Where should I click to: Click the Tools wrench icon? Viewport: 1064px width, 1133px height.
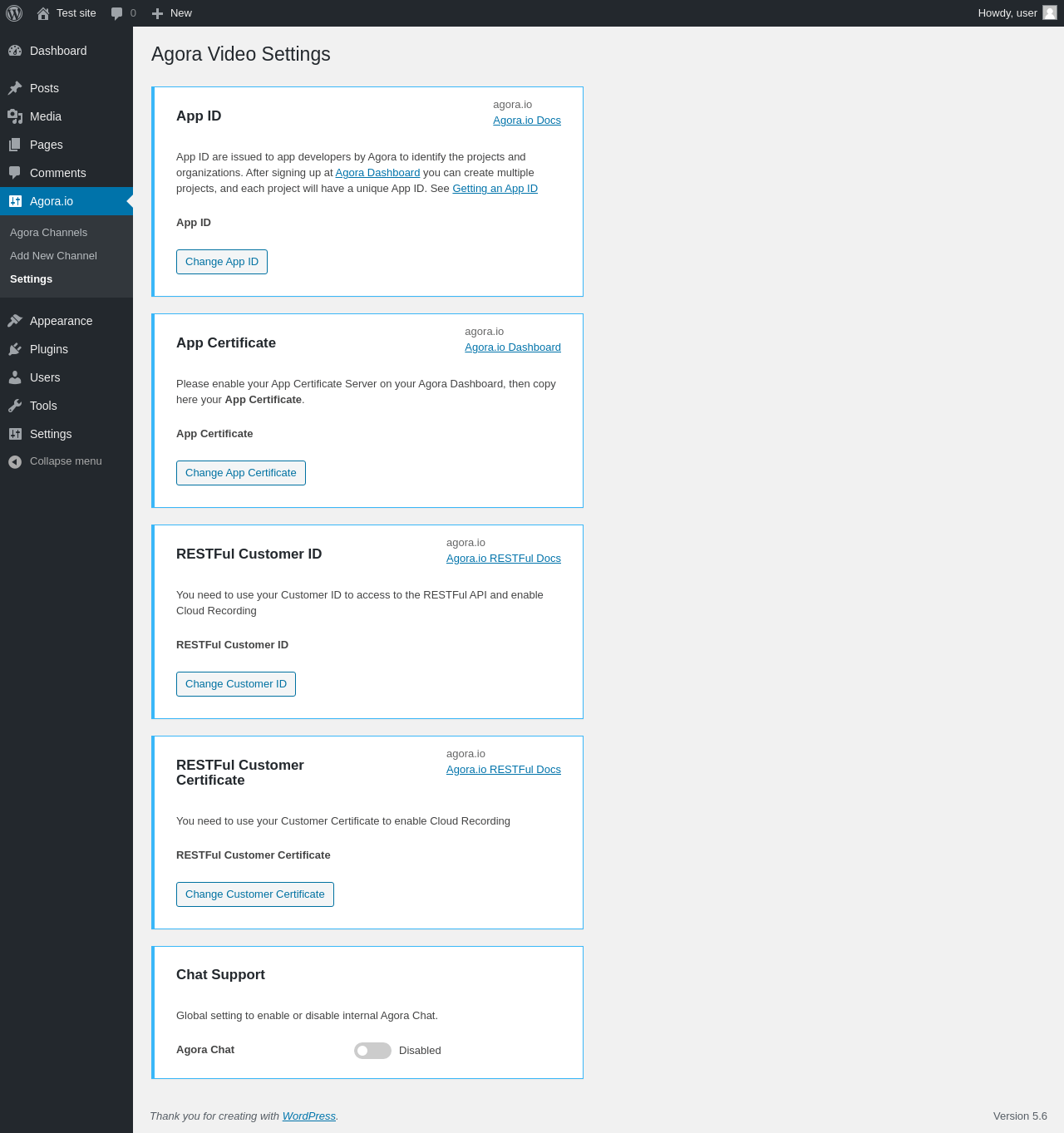point(15,406)
